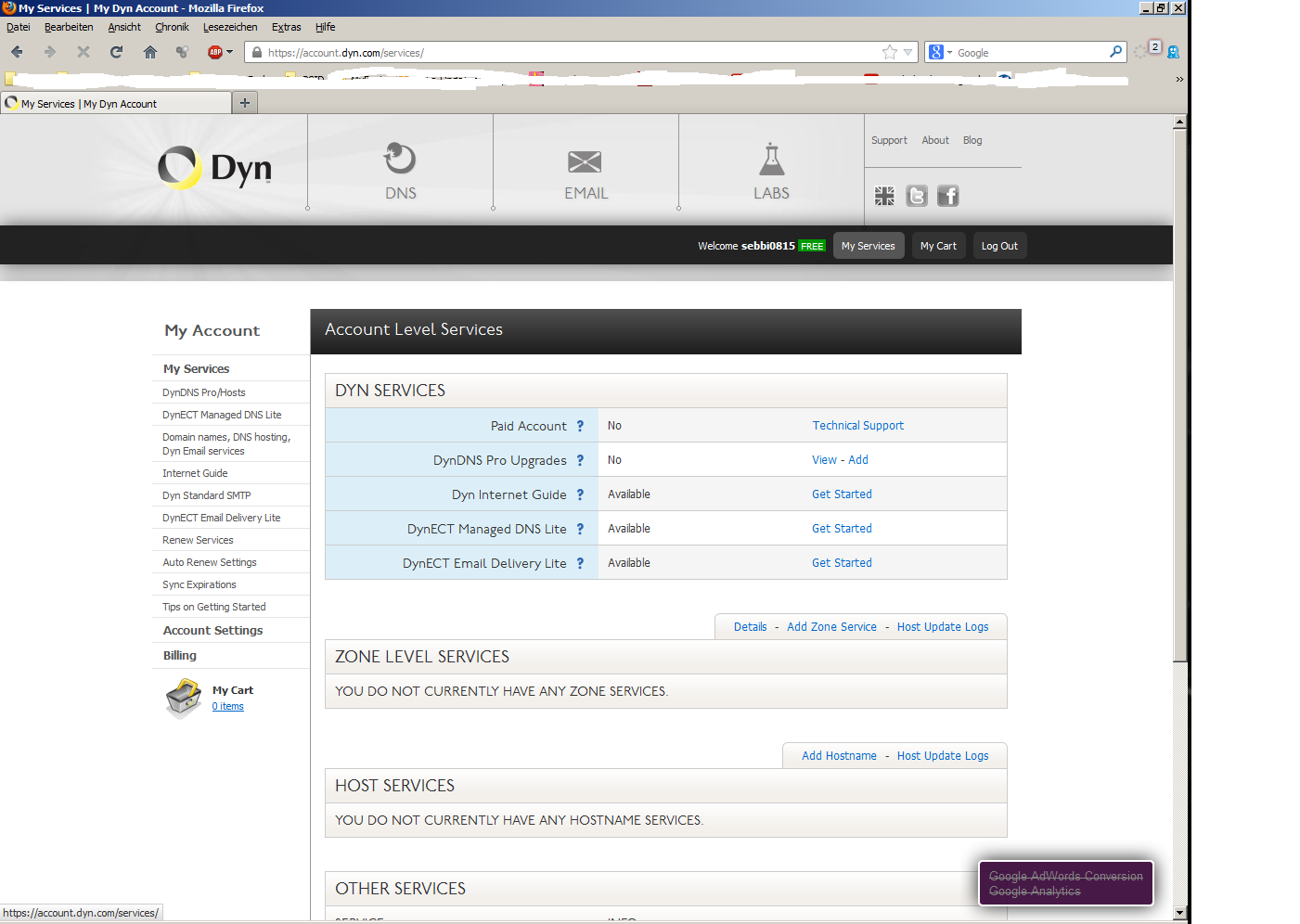Open the Datei menu
This screenshot has width=1300, height=924.
[19, 27]
